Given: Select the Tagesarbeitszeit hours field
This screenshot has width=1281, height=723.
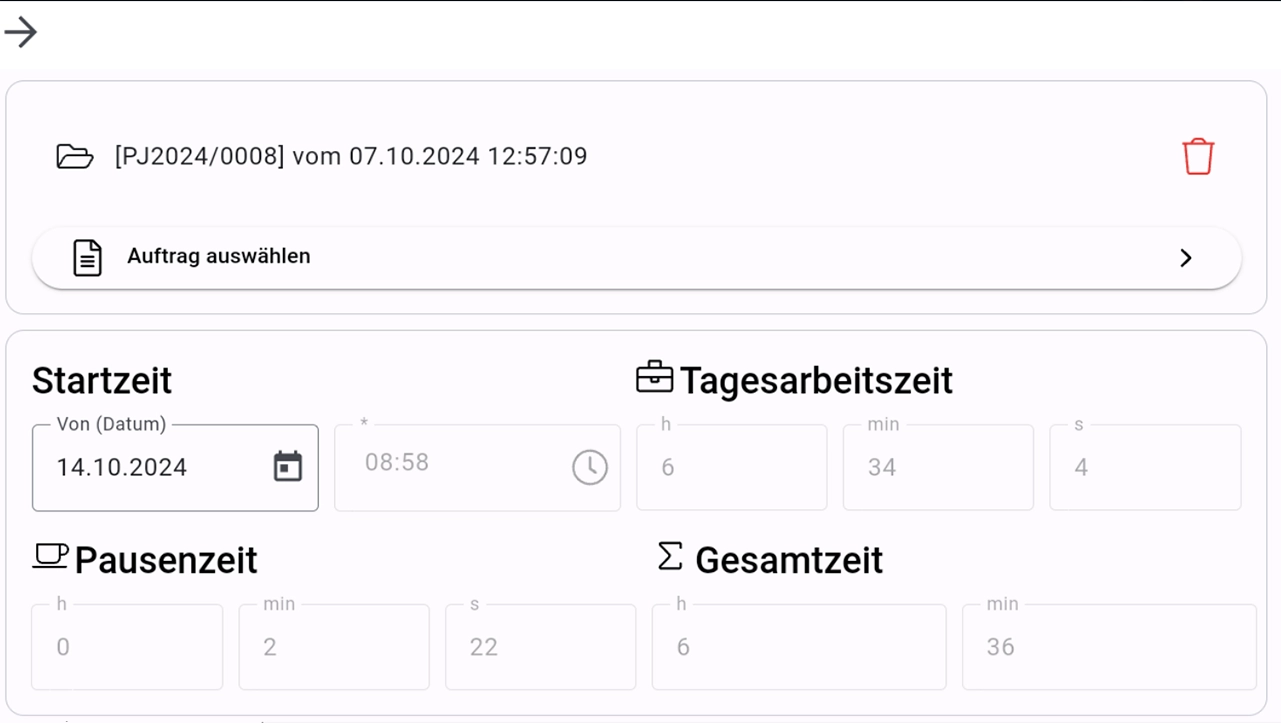Looking at the screenshot, I should click(x=731, y=468).
